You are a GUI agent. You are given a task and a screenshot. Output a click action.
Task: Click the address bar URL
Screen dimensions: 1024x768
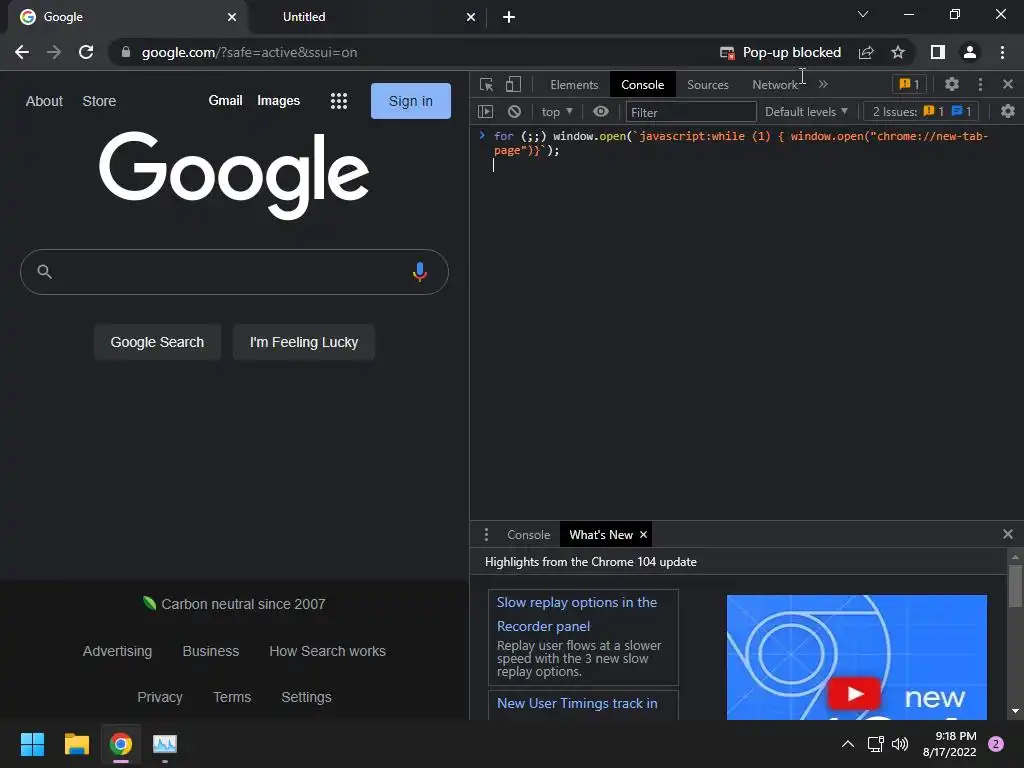point(249,52)
